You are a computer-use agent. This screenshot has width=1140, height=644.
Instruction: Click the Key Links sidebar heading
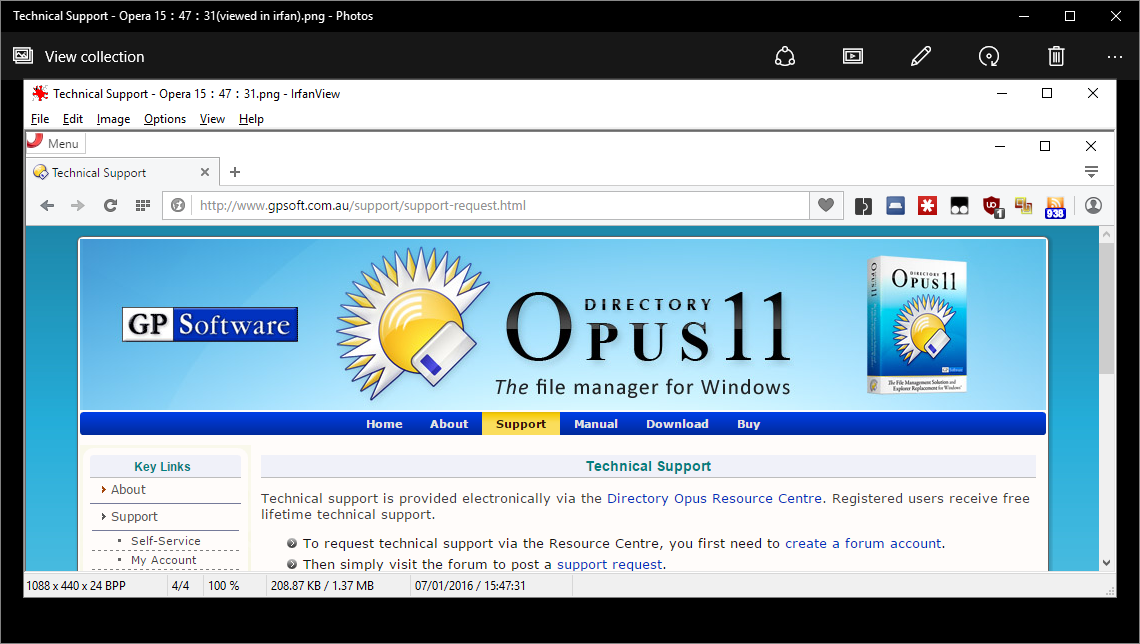pyautogui.click(x=162, y=467)
